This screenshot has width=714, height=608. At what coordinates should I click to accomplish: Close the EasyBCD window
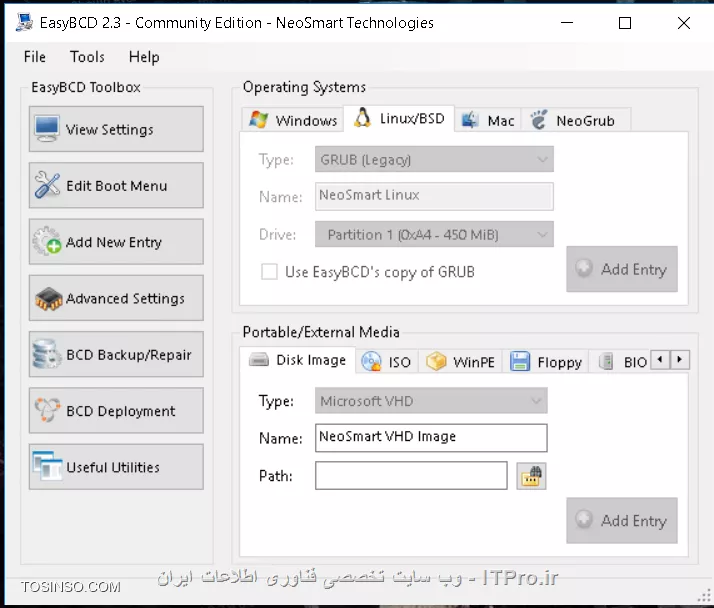click(x=683, y=22)
